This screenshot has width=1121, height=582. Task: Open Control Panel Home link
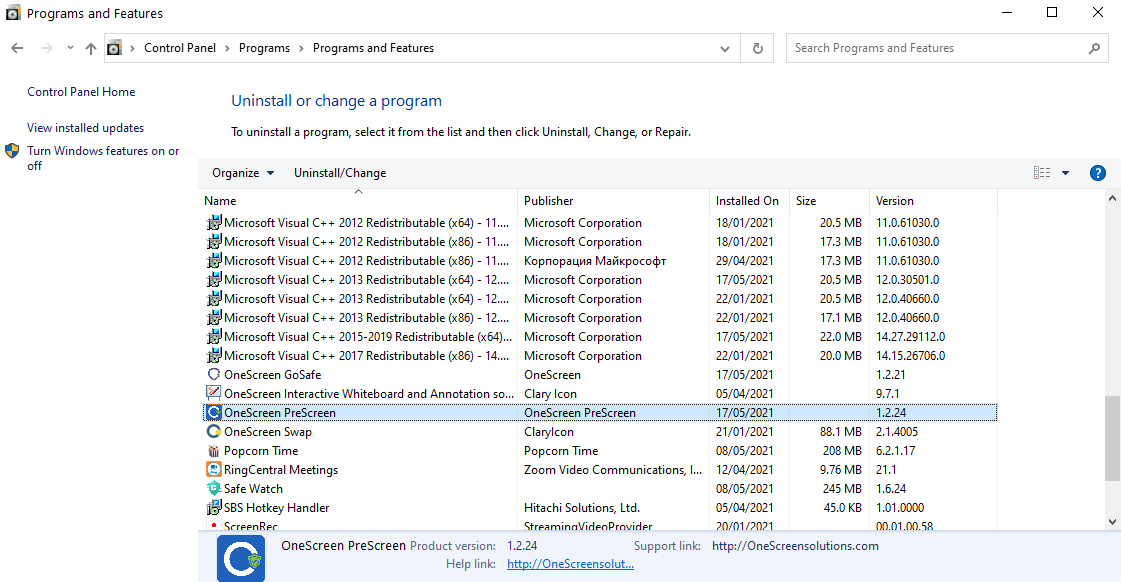[81, 92]
